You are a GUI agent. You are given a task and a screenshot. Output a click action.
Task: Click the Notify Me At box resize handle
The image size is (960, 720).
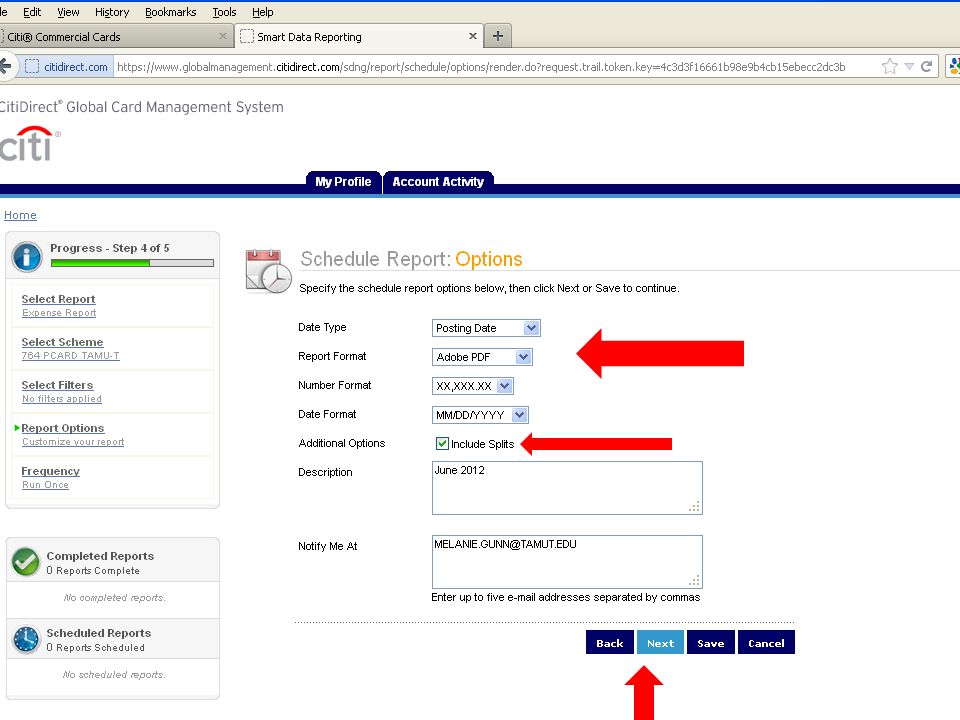[x=694, y=580]
